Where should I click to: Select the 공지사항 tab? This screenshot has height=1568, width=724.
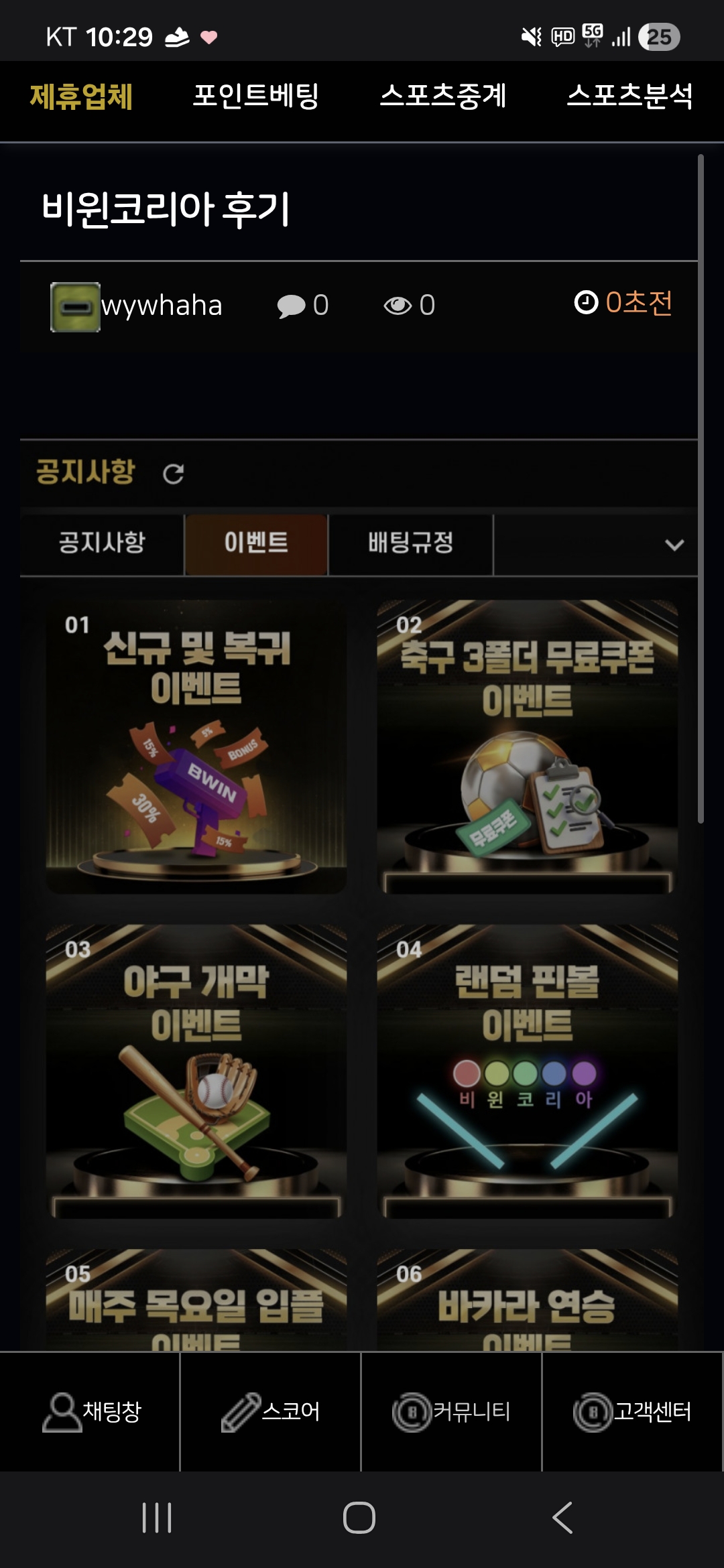102,544
